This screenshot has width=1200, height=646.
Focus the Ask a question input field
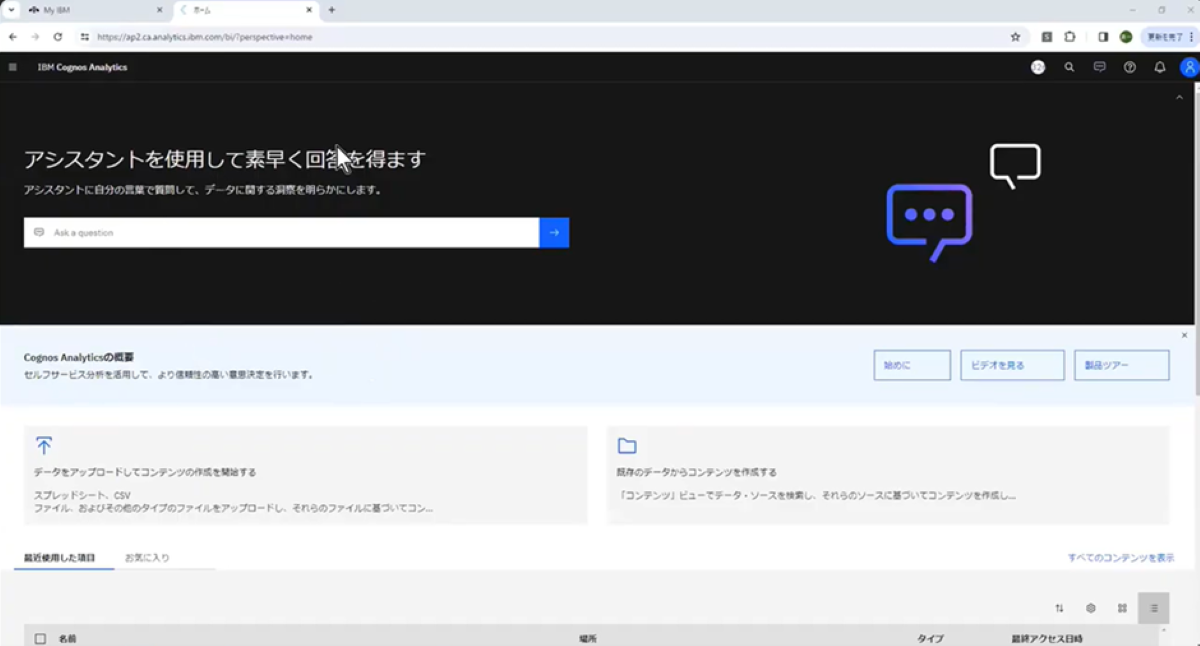(x=282, y=232)
